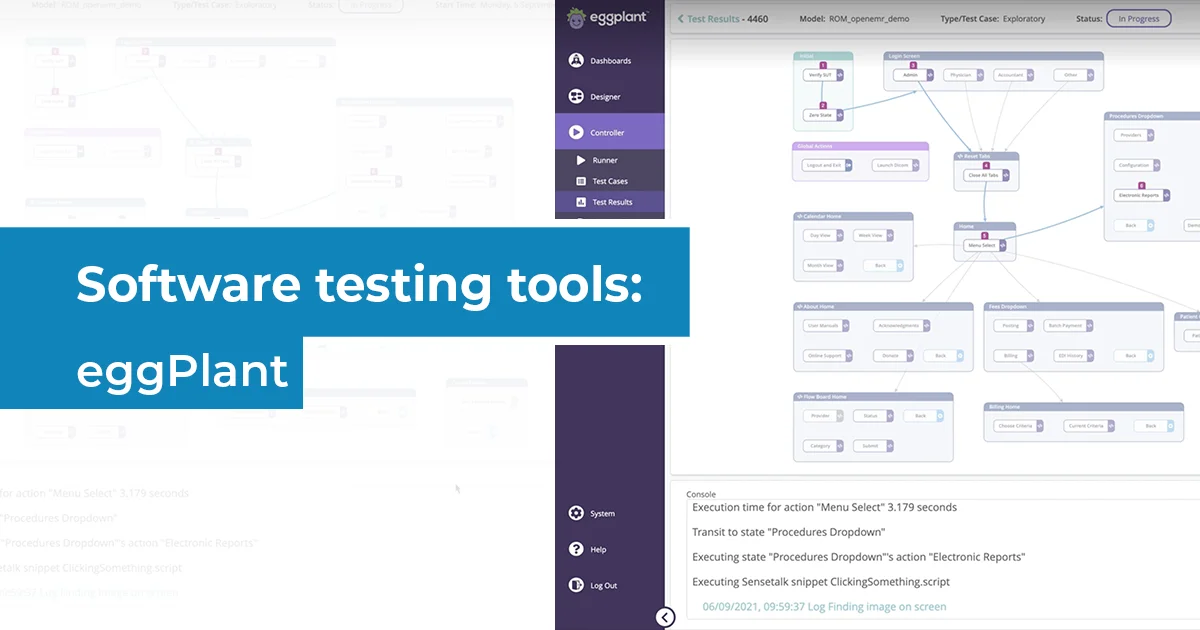Select the EDI History action node
Screen dimensions: 1200x630
click(x=1073, y=356)
